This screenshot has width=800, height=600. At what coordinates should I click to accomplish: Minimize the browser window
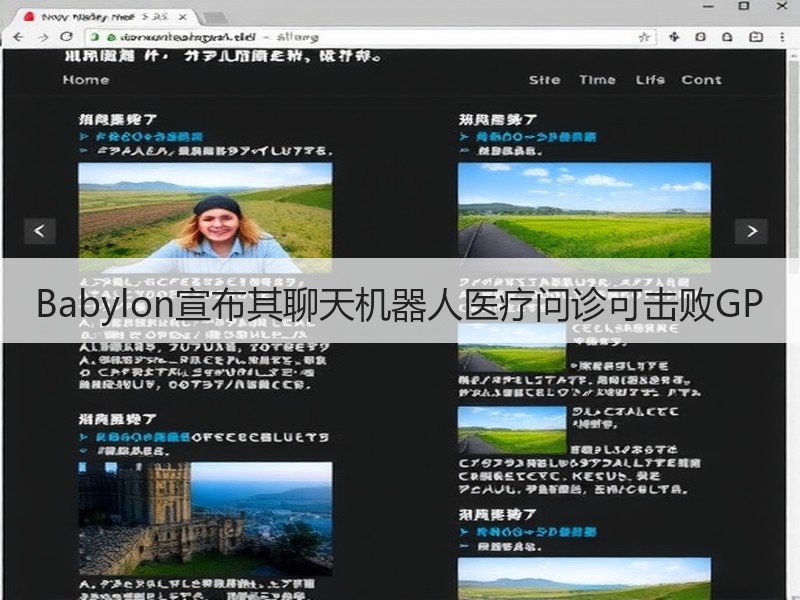coord(708,6)
